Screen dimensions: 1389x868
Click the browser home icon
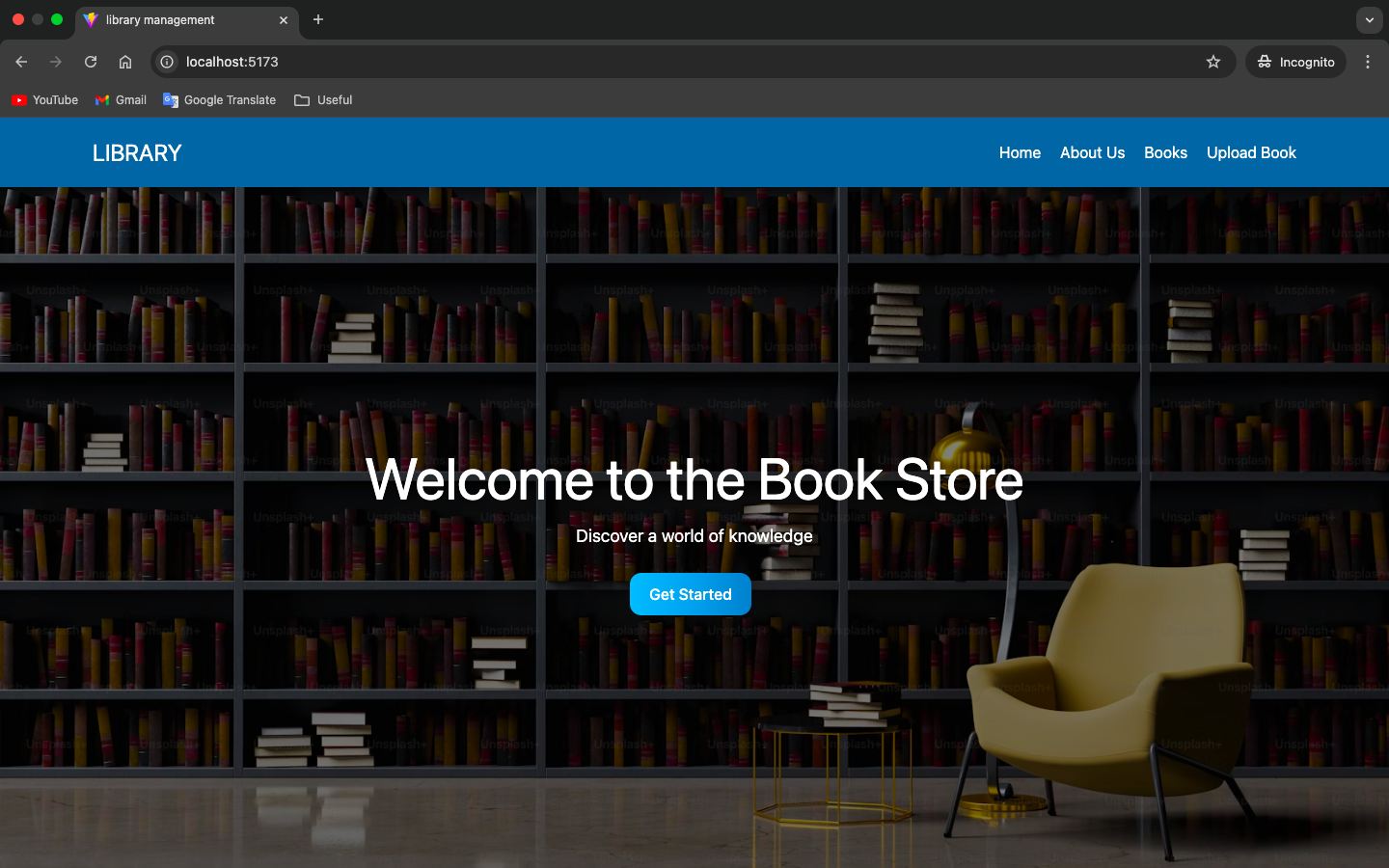[x=125, y=62]
